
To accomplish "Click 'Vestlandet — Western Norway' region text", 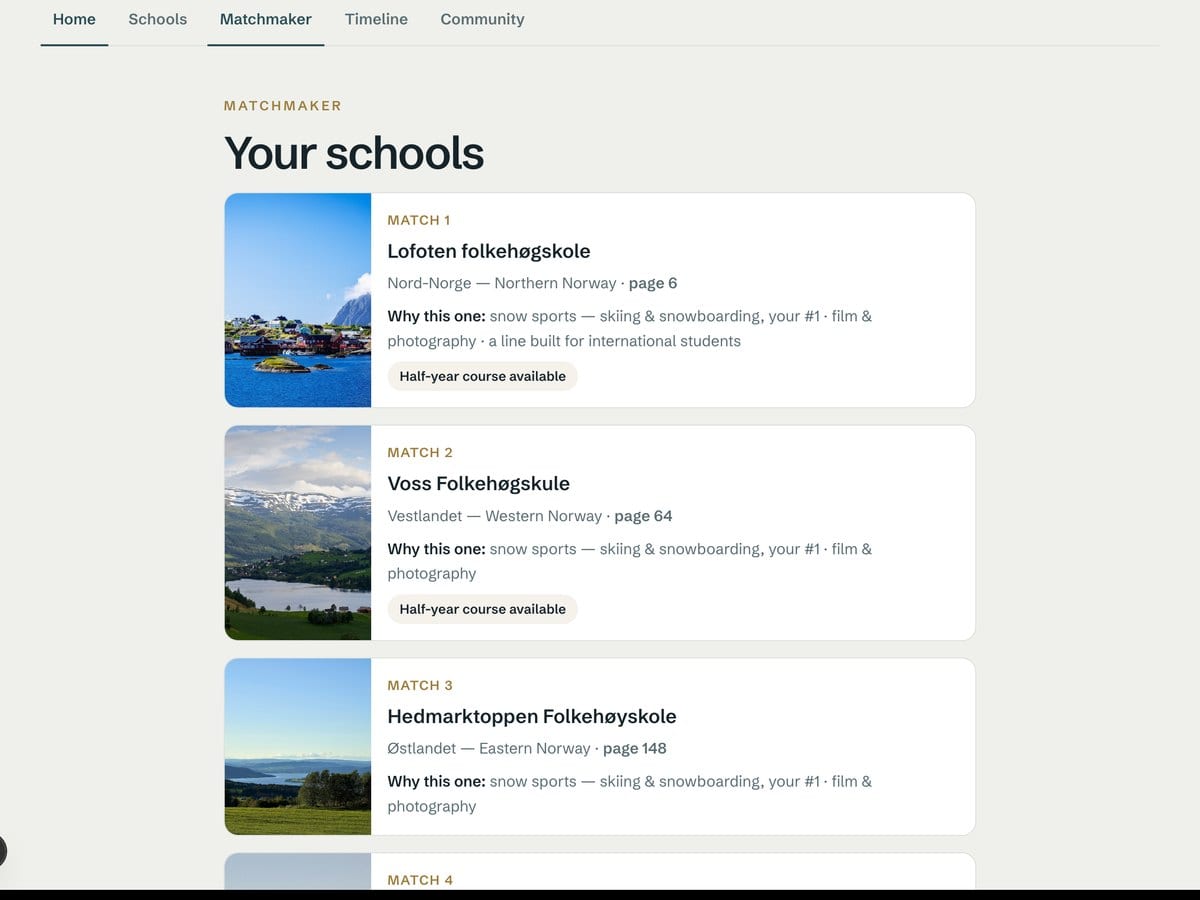I will coord(495,516).
